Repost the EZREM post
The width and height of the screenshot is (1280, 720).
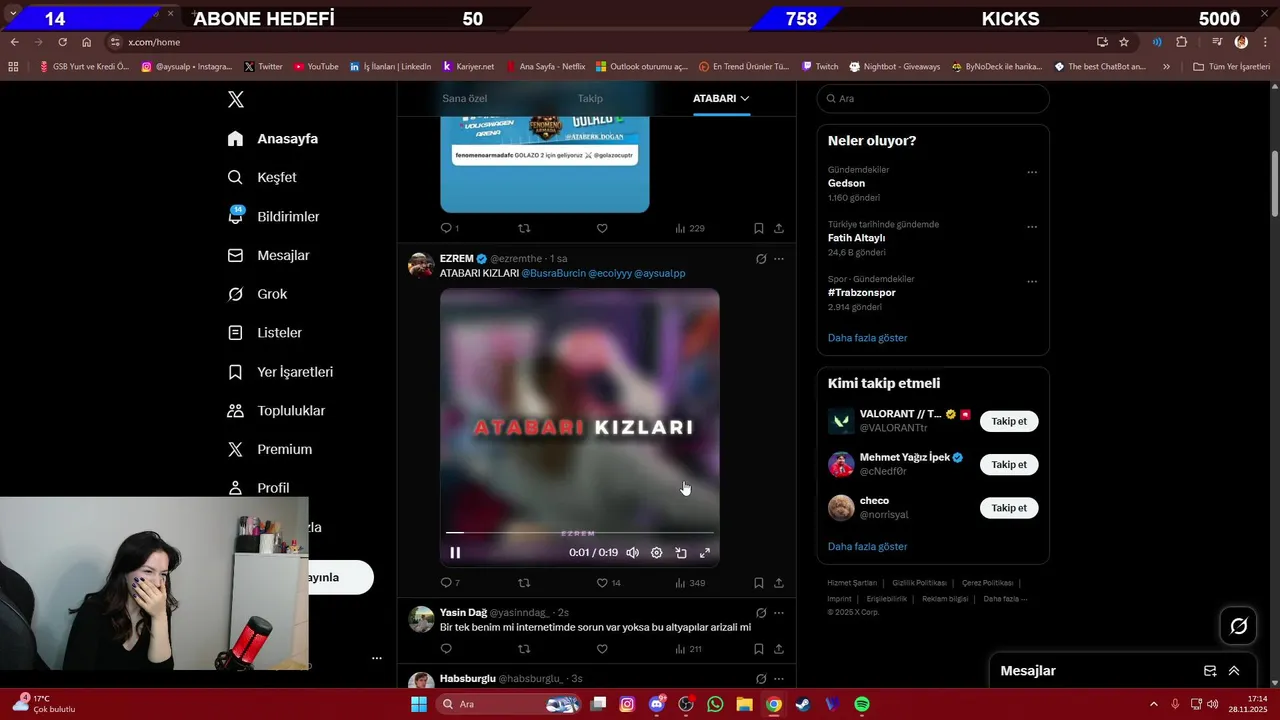524,582
